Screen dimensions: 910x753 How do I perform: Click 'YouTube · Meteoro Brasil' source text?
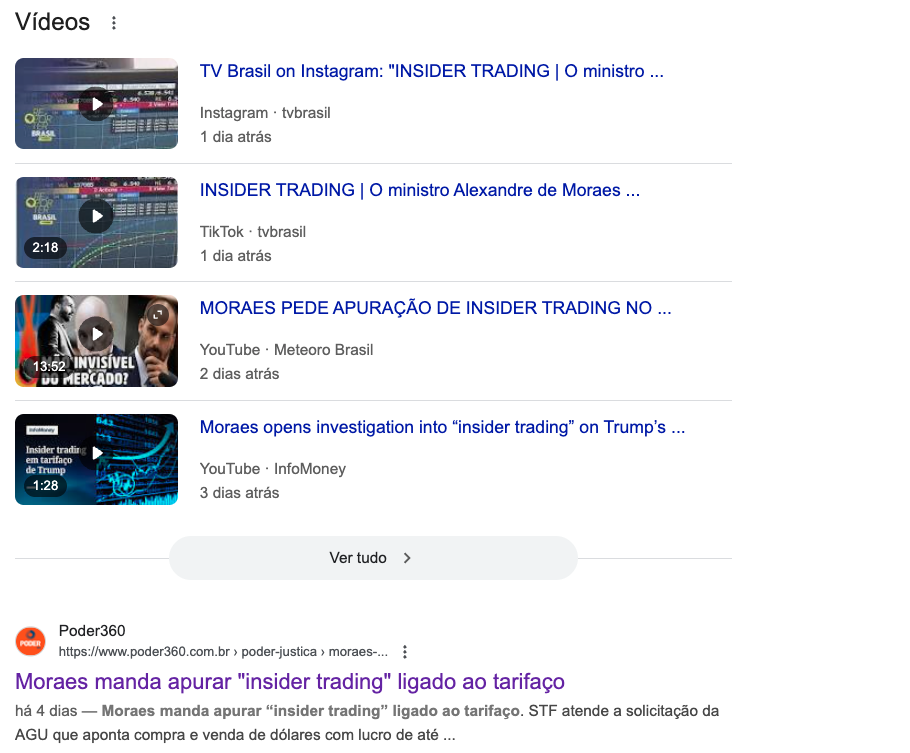click(x=286, y=350)
